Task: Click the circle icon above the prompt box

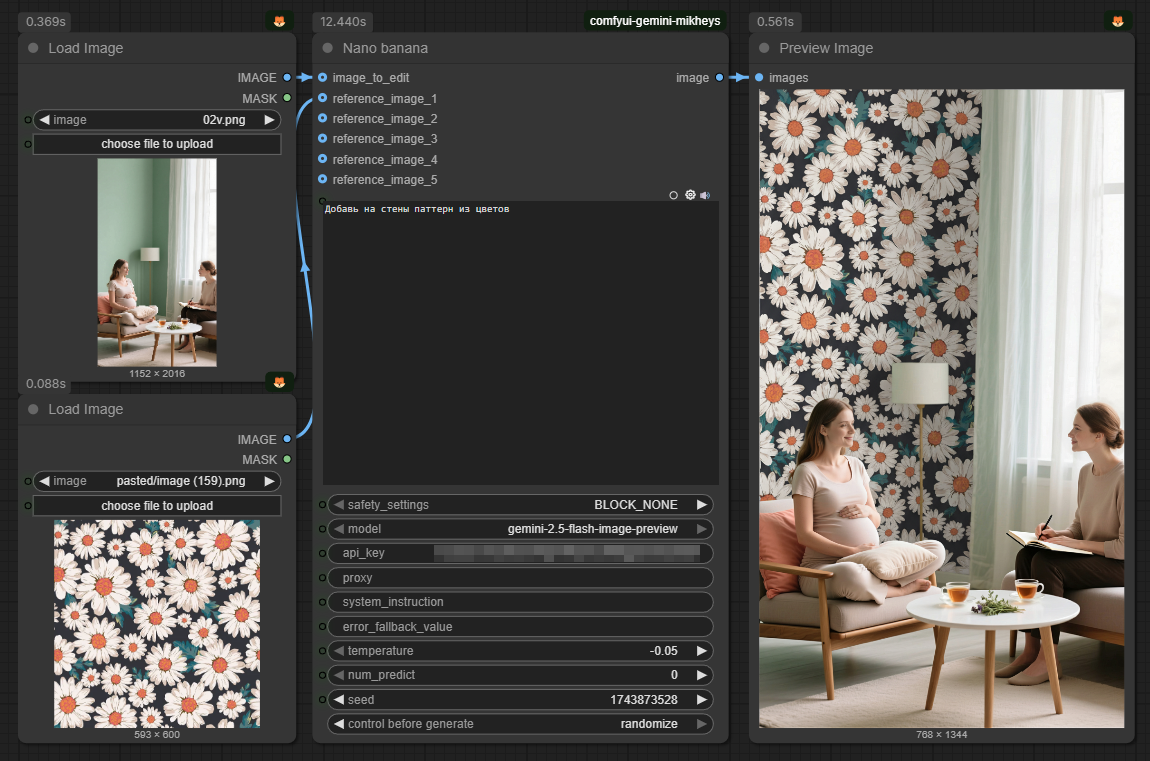Action: click(x=673, y=195)
